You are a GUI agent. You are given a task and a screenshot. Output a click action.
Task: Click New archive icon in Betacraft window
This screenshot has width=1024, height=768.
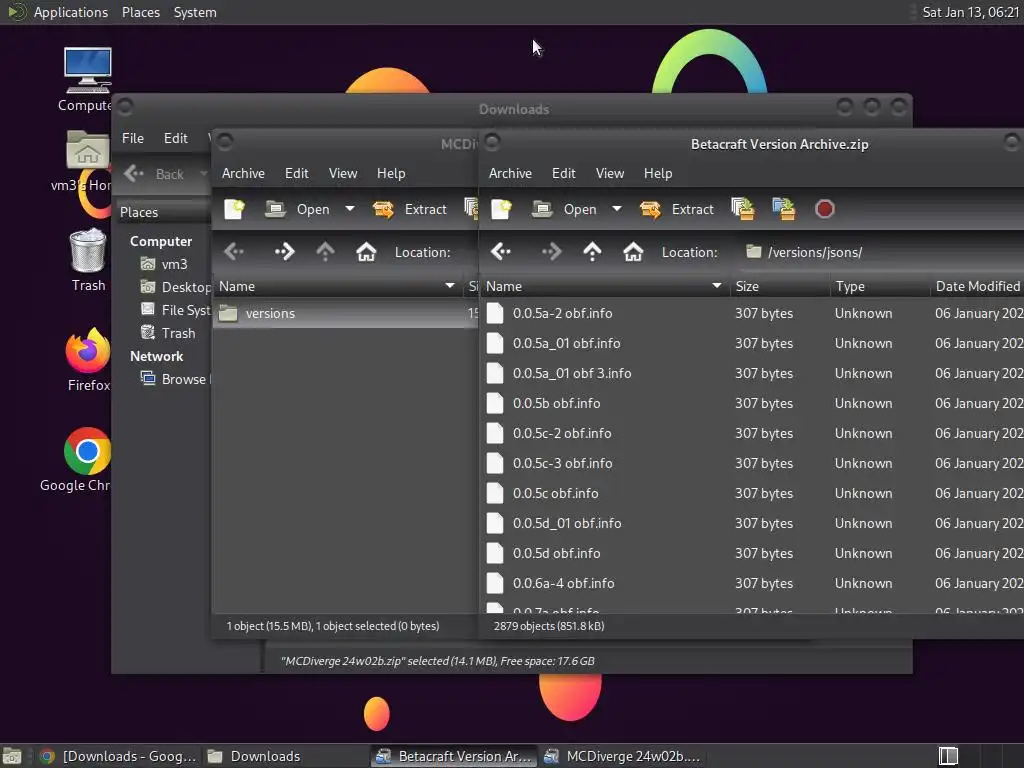point(501,210)
